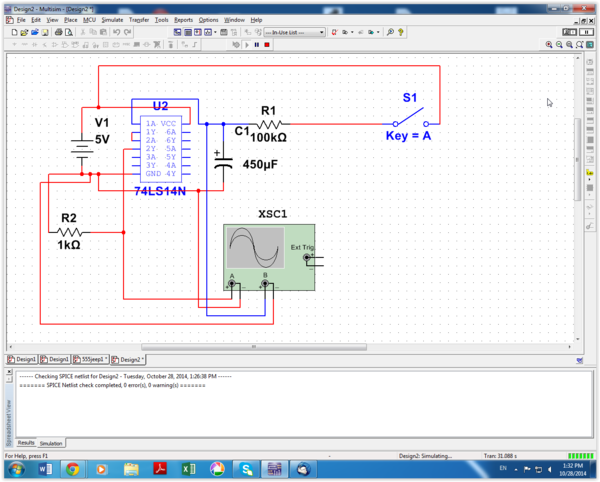Image resolution: width=600 pixels, height=482 pixels.
Task: Select the Simulation tab in spreadsheet view
Action: tap(51, 443)
